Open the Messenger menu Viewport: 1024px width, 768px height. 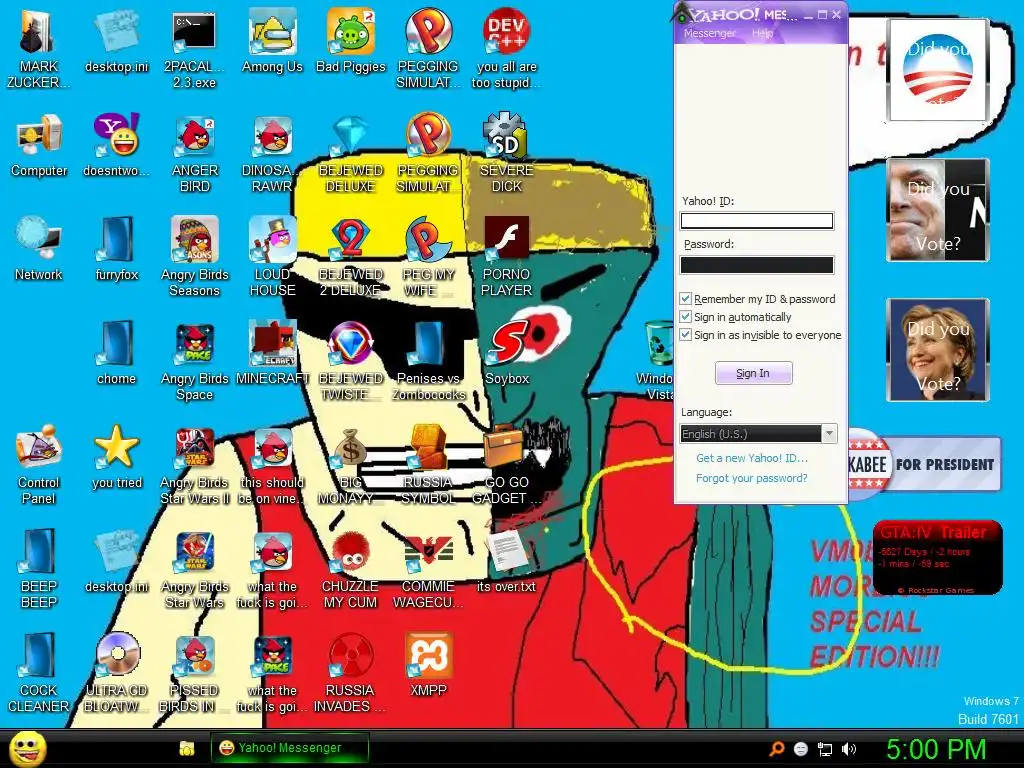pos(709,33)
